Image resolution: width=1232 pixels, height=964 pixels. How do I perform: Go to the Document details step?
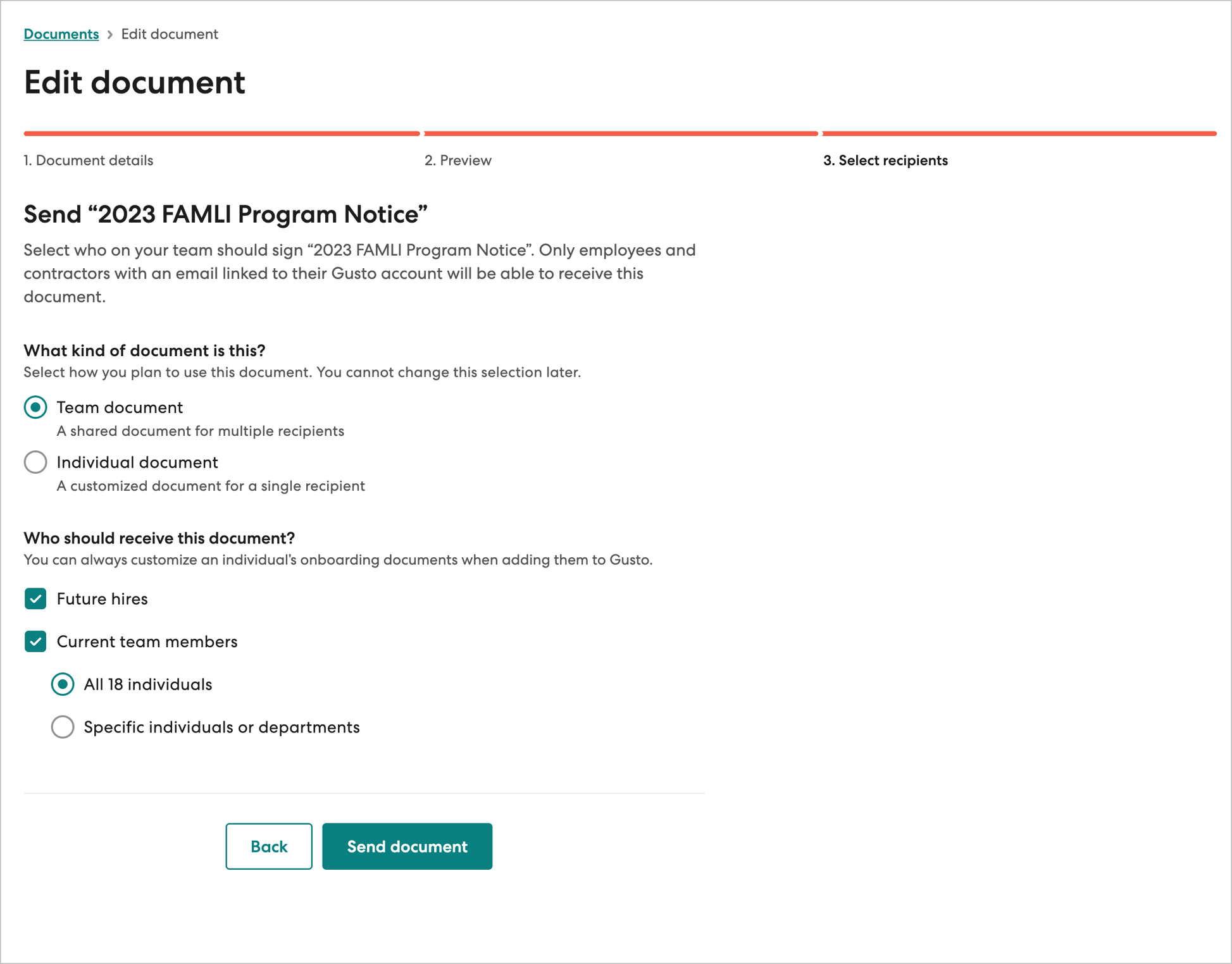pos(88,160)
